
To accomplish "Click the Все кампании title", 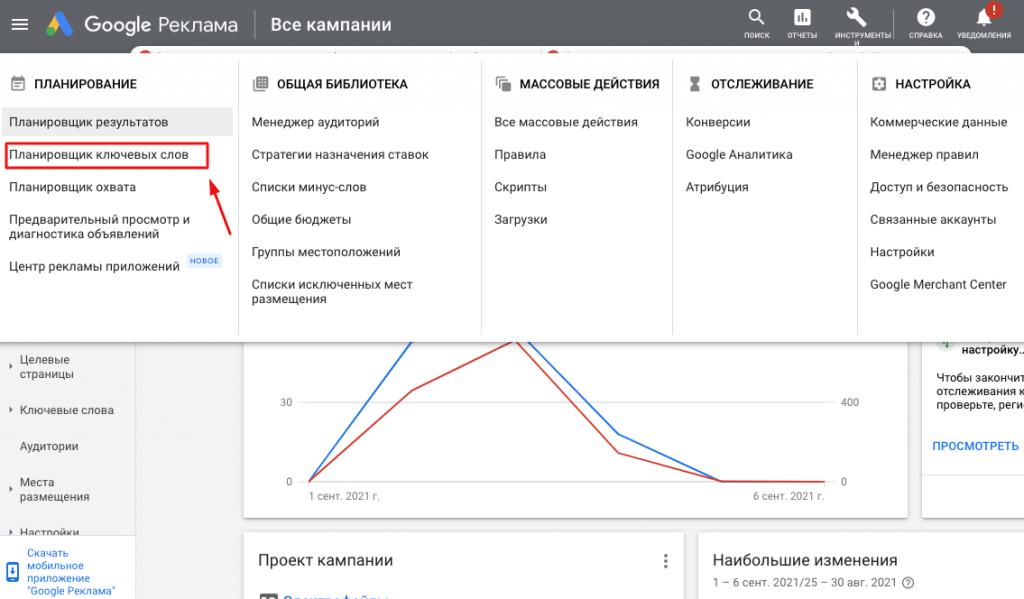I will click(x=331, y=25).
